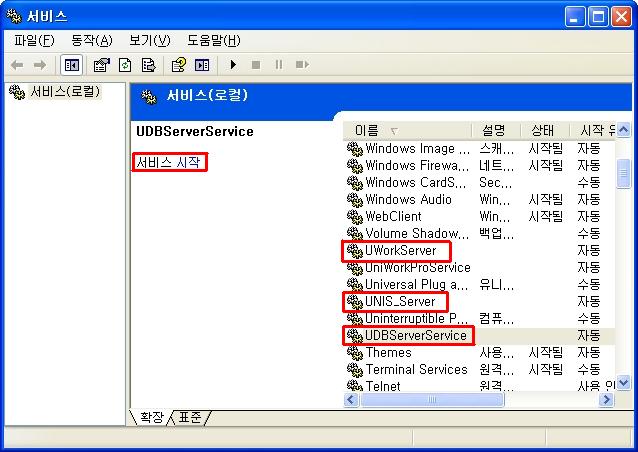Select the Telnet service row
Image resolution: width=638 pixels, height=452 pixels.
click(x=480, y=386)
